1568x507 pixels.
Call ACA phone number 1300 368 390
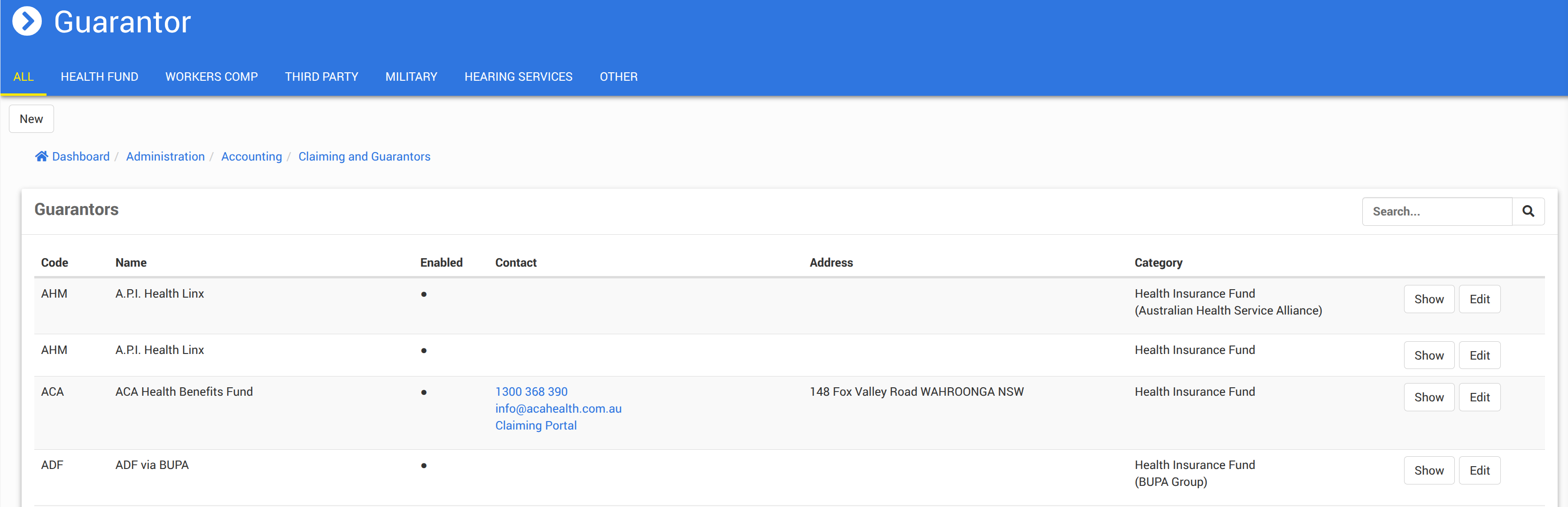pyautogui.click(x=531, y=392)
